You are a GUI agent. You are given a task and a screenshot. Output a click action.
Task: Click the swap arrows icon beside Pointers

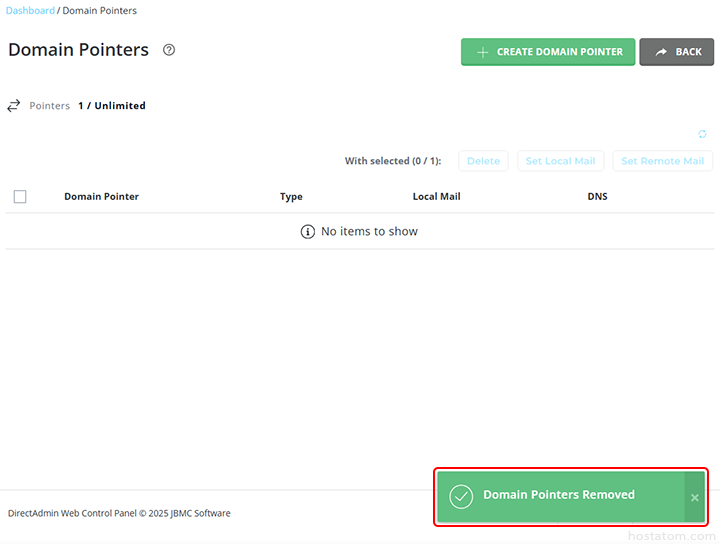pyautogui.click(x=14, y=105)
